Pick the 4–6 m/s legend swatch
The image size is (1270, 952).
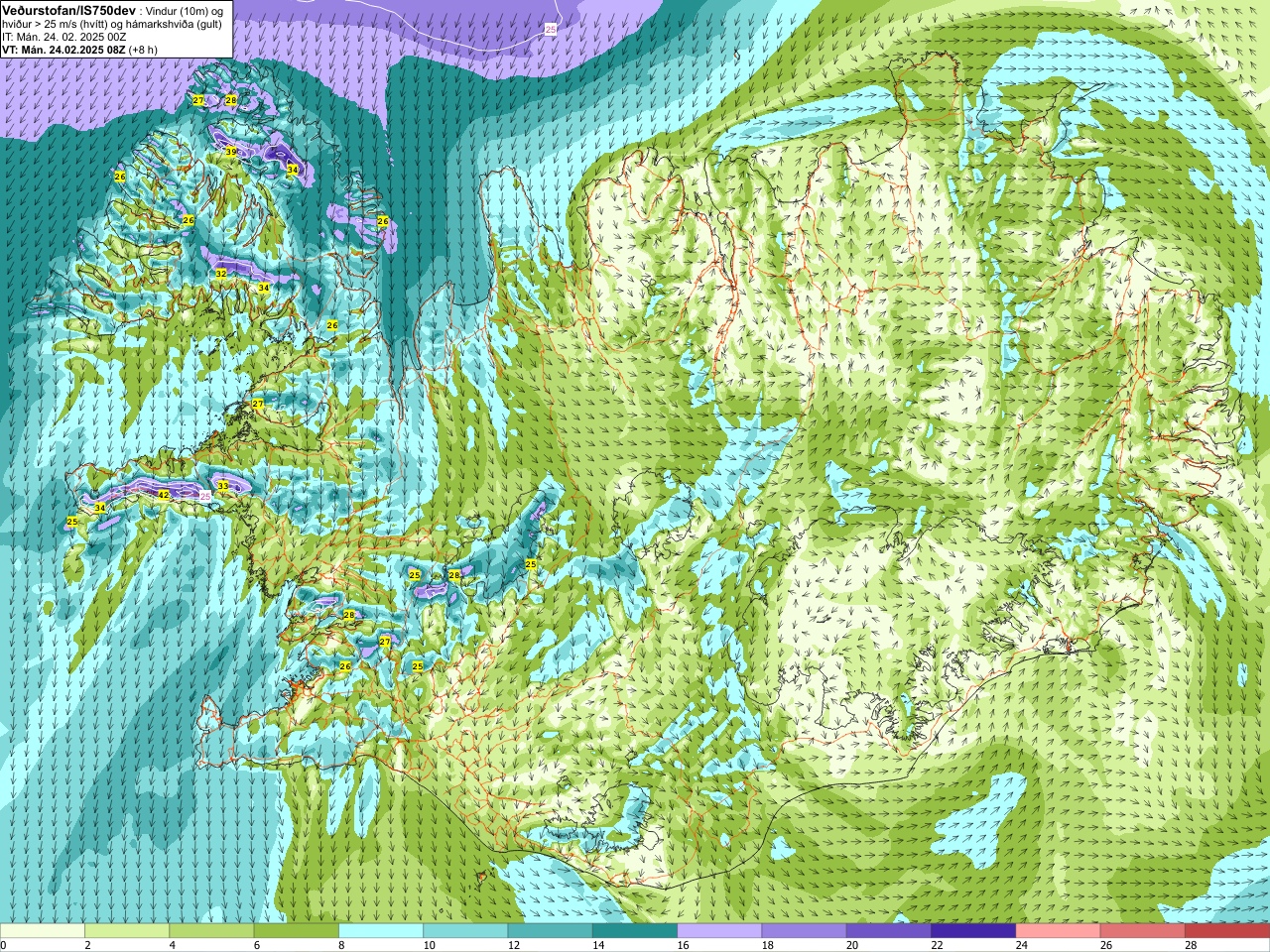211,930
